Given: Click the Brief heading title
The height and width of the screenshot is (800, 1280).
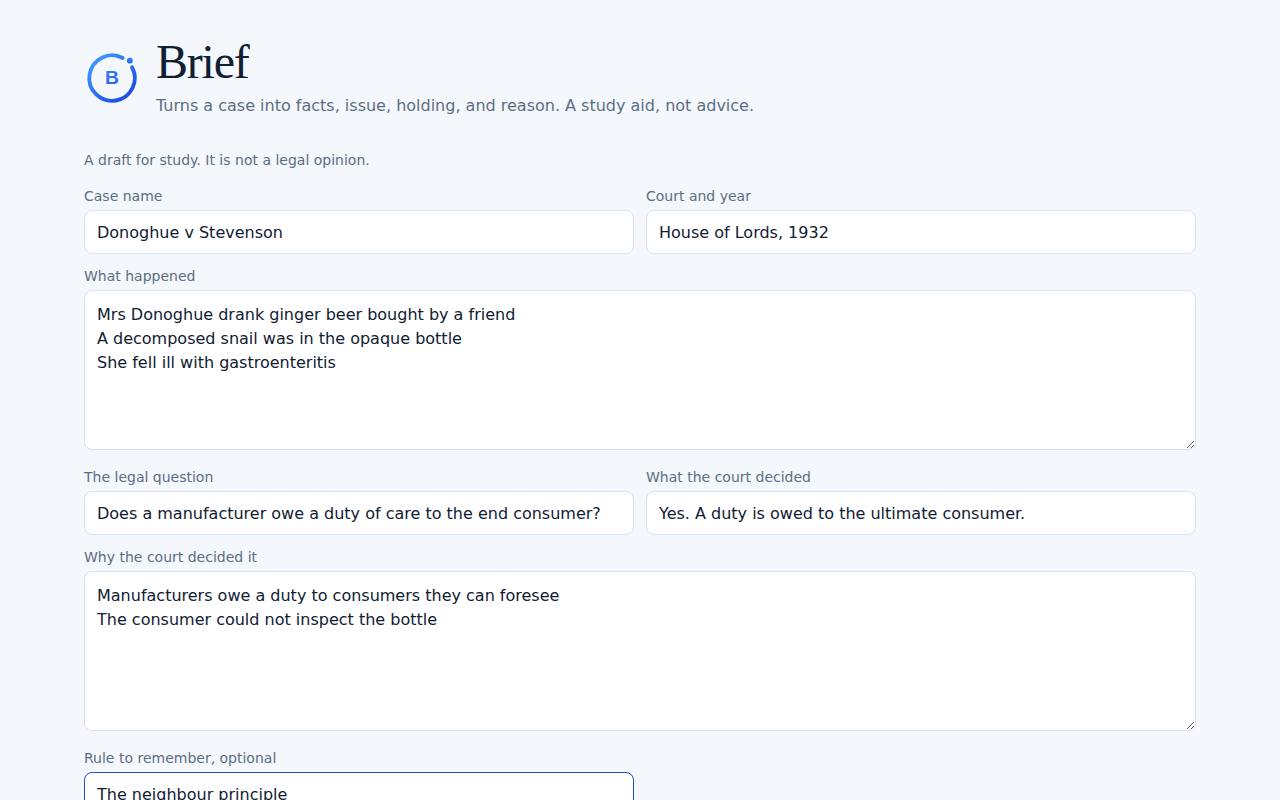Looking at the screenshot, I should tap(203, 62).
